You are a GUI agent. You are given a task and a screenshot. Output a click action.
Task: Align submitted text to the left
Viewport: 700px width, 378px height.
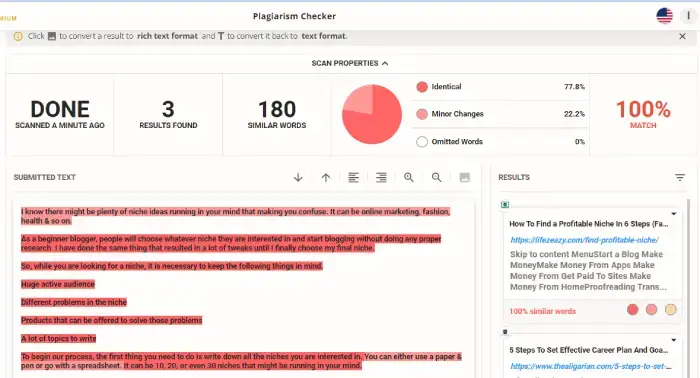(354, 178)
